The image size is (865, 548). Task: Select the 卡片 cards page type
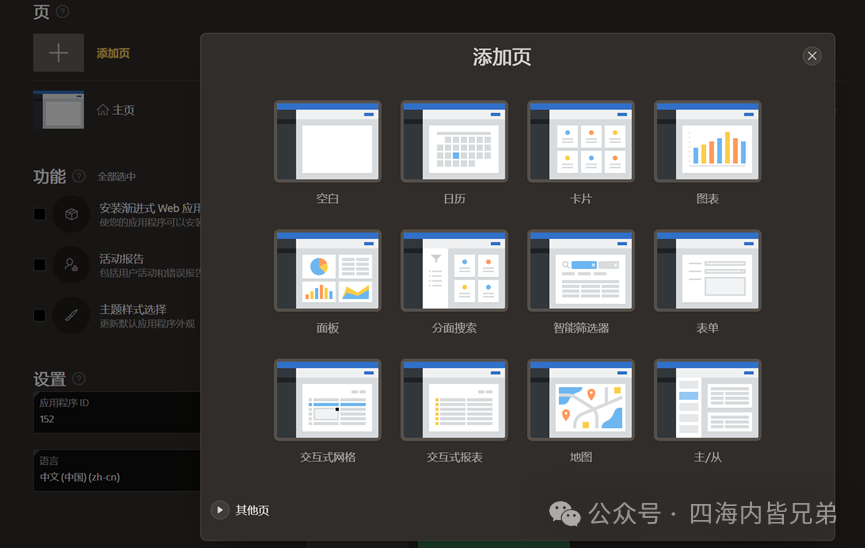pos(581,141)
